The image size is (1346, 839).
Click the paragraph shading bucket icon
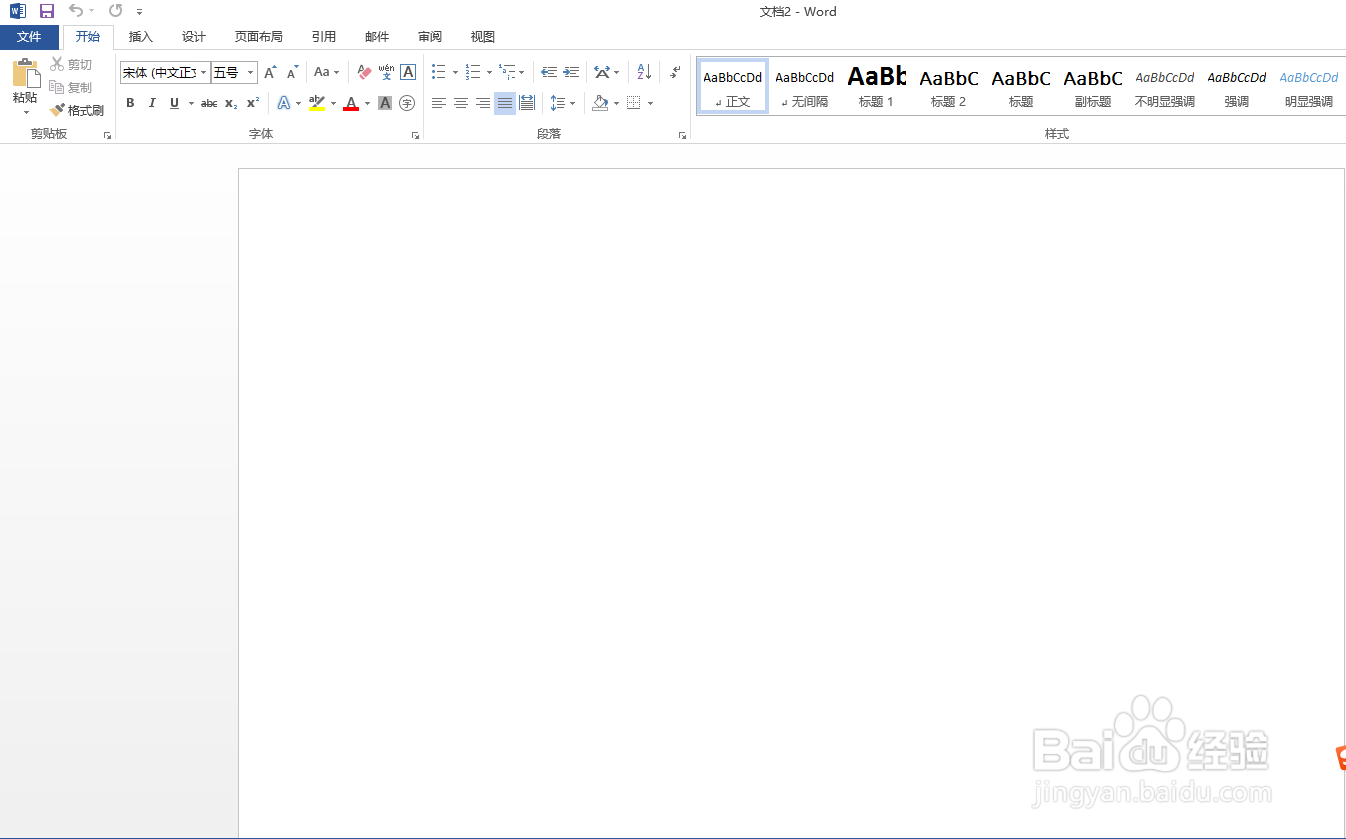pos(600,103)
